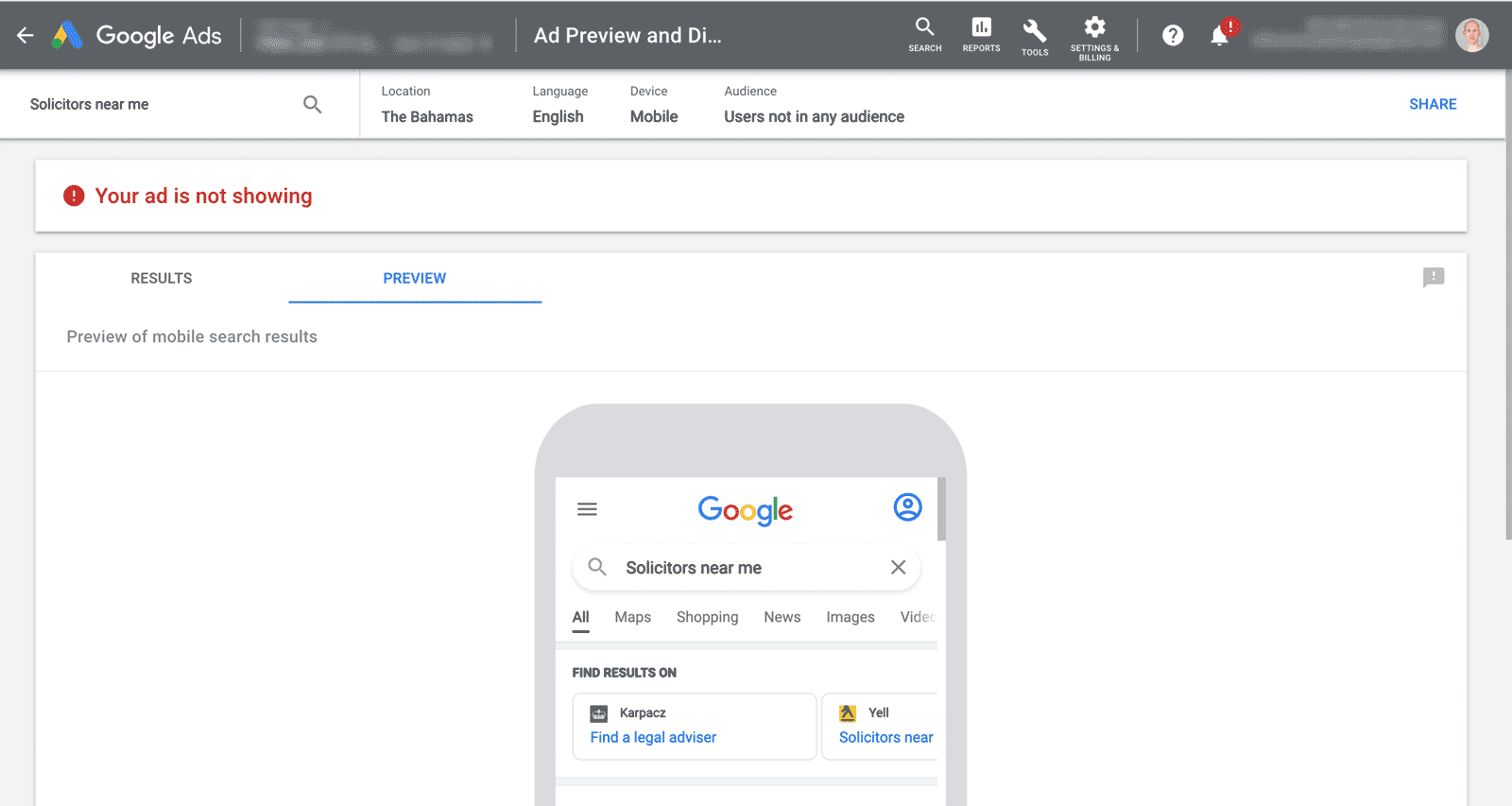Change the Language setting English
Viewport: 1512px width, 806px height.
[x=559, y=105]
